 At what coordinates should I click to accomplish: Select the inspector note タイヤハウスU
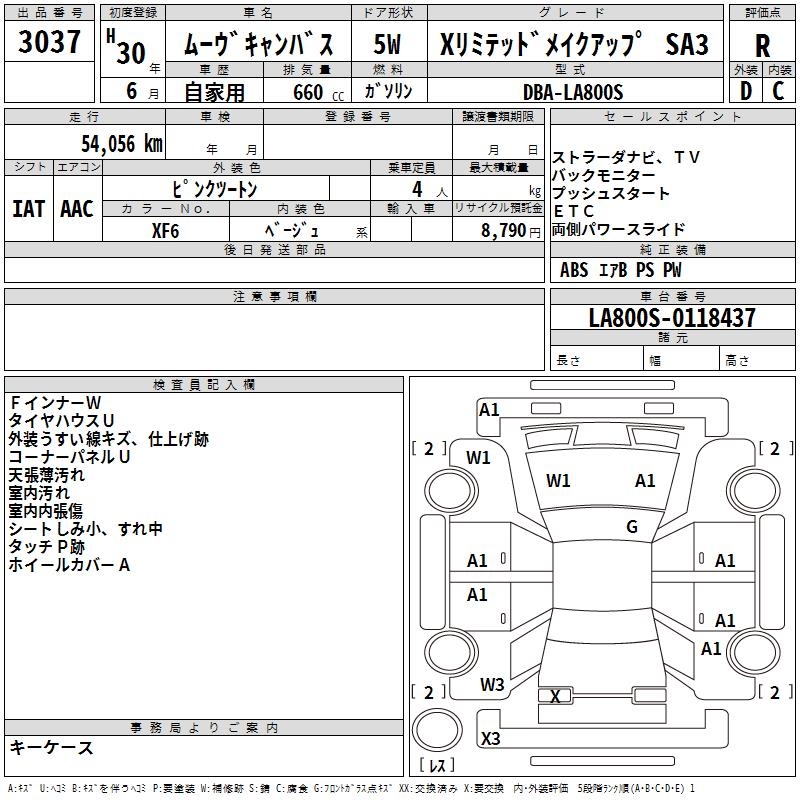[61, 420]
